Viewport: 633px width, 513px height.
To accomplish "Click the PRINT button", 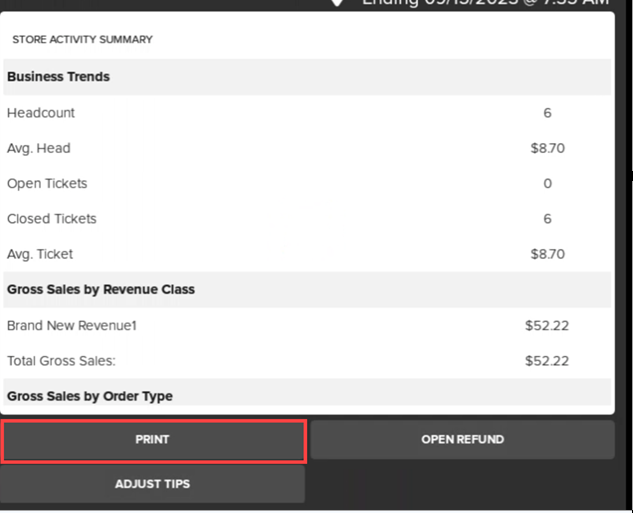I will [153, 440].
